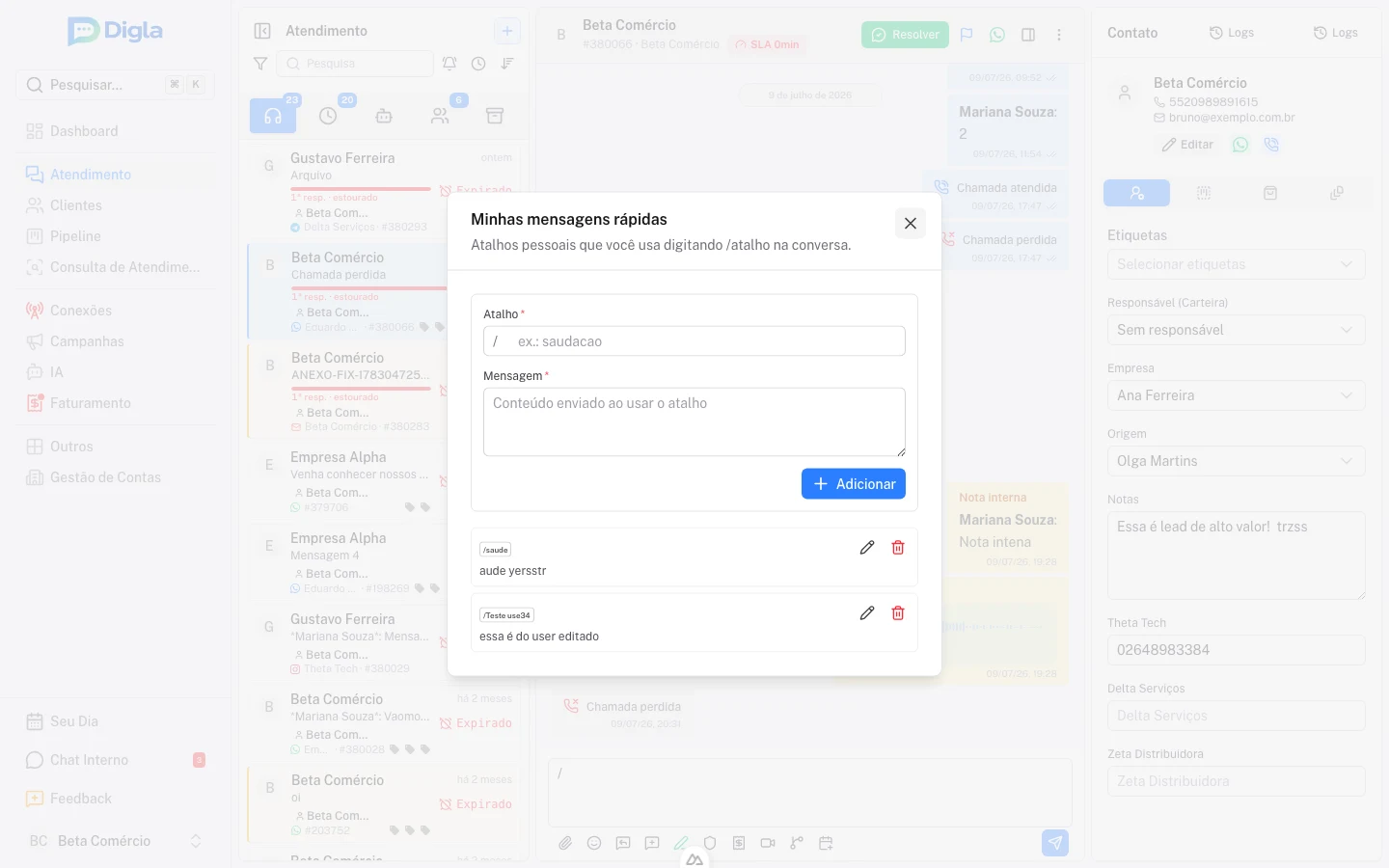Viewport: 1389px width, 868px height.
Task: Mark the conversation with Resolver
Action: (905, 35)
